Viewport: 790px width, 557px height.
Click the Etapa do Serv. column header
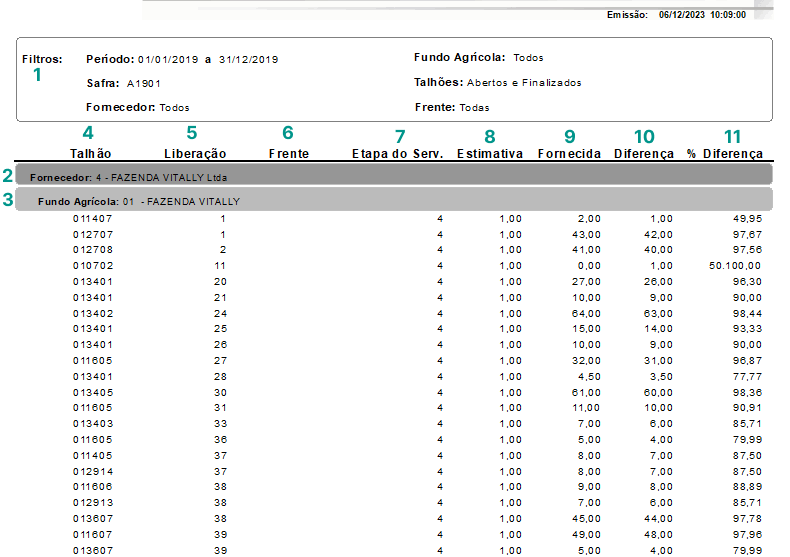coord(398,154)
